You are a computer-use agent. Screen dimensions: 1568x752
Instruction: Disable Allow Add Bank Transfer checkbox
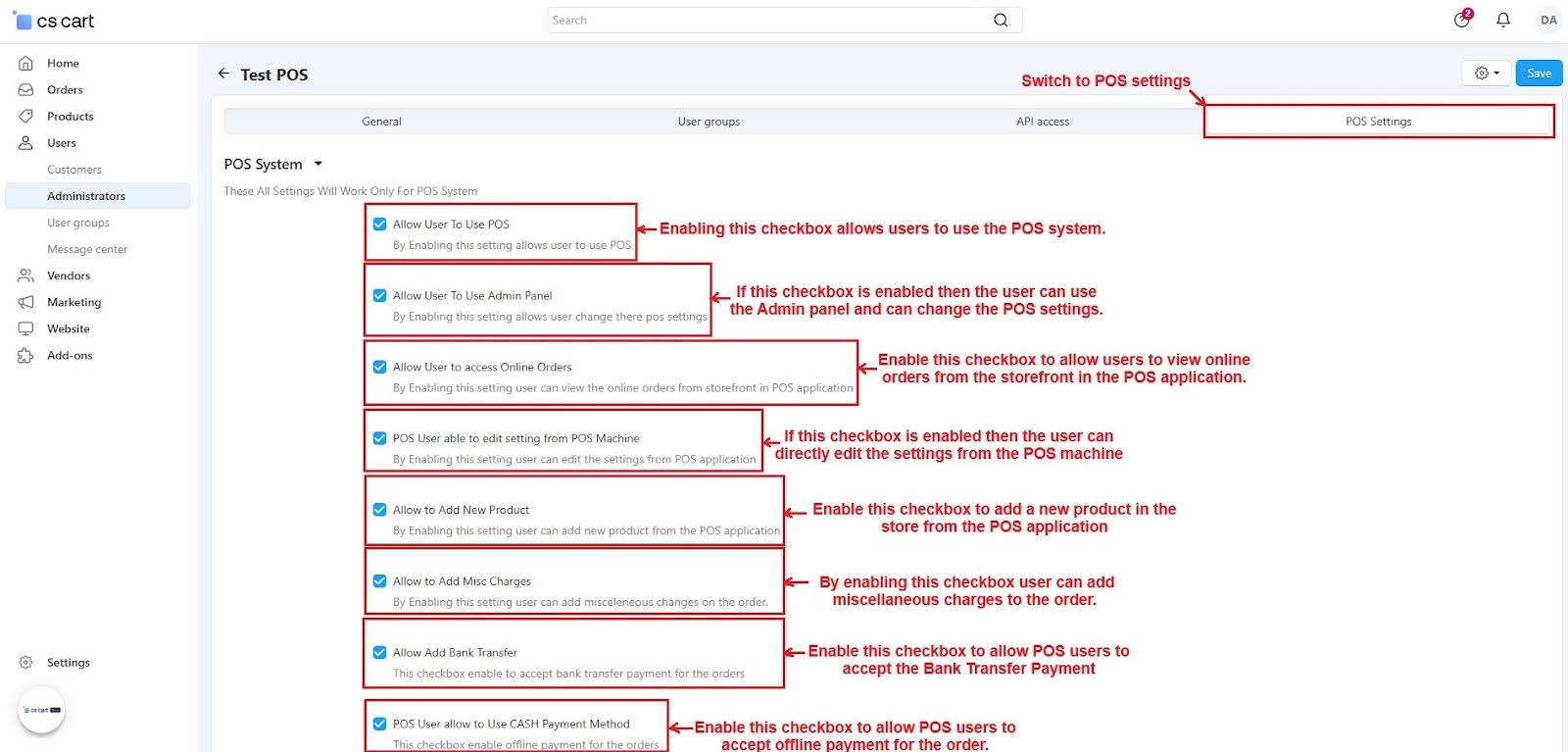(379, 652)
